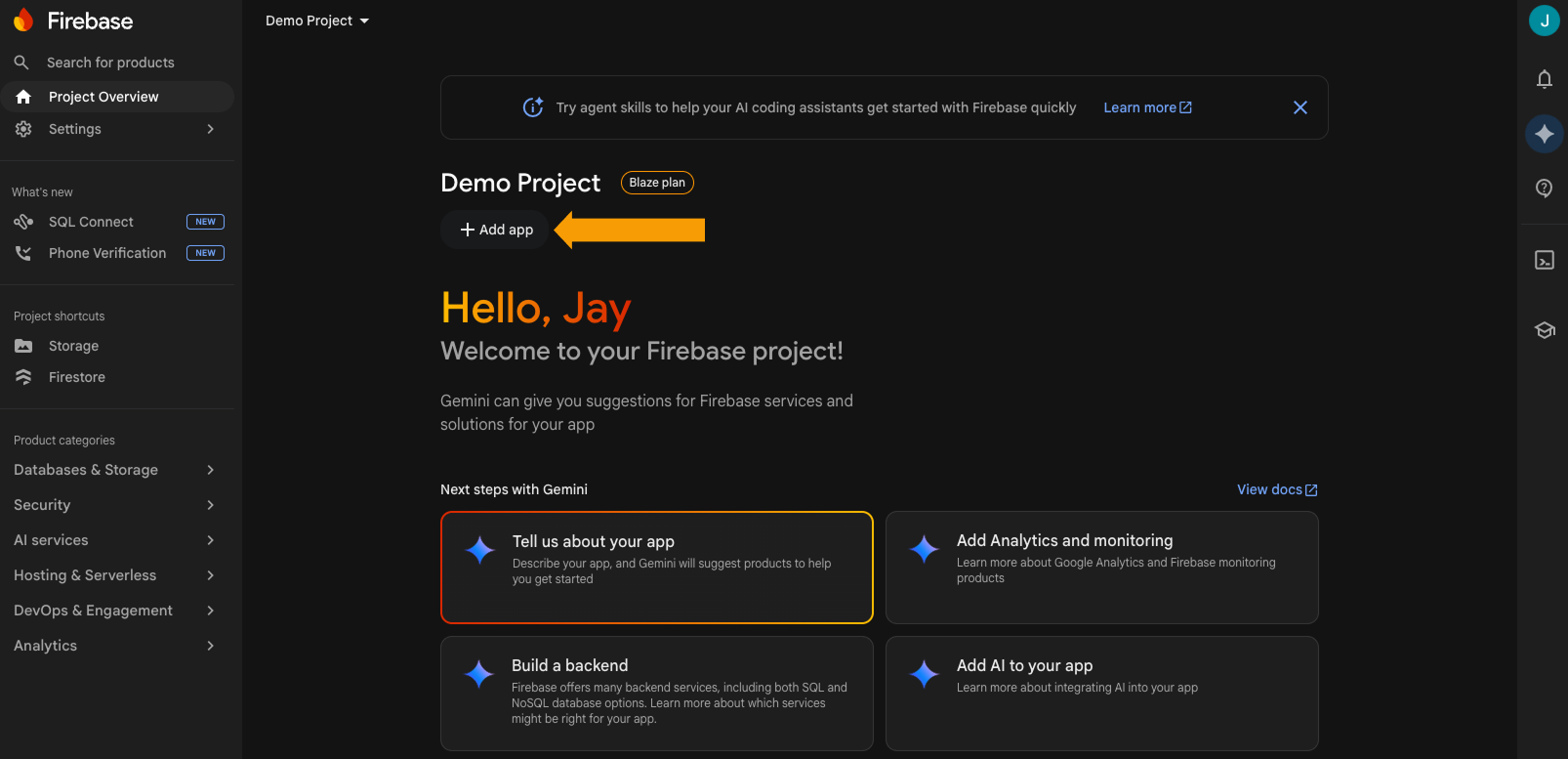The image size is (1568, 759).
Task: Open help question mark icon
Action: pyautogui.click(x=1545, y=189)
